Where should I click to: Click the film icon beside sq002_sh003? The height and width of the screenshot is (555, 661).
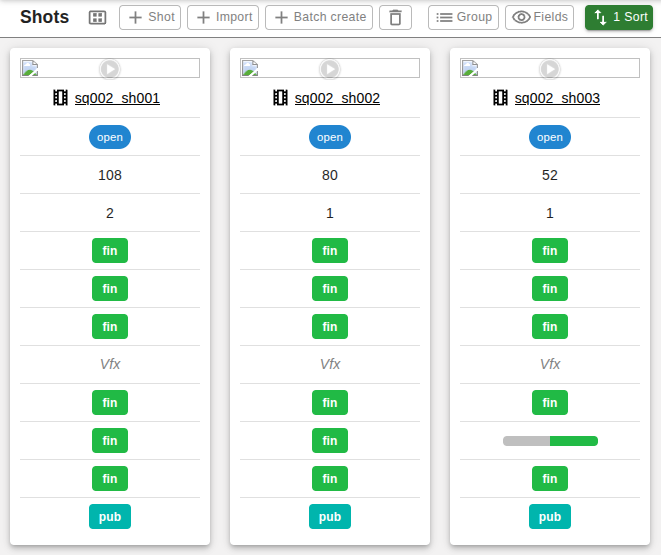pos(501,98)
